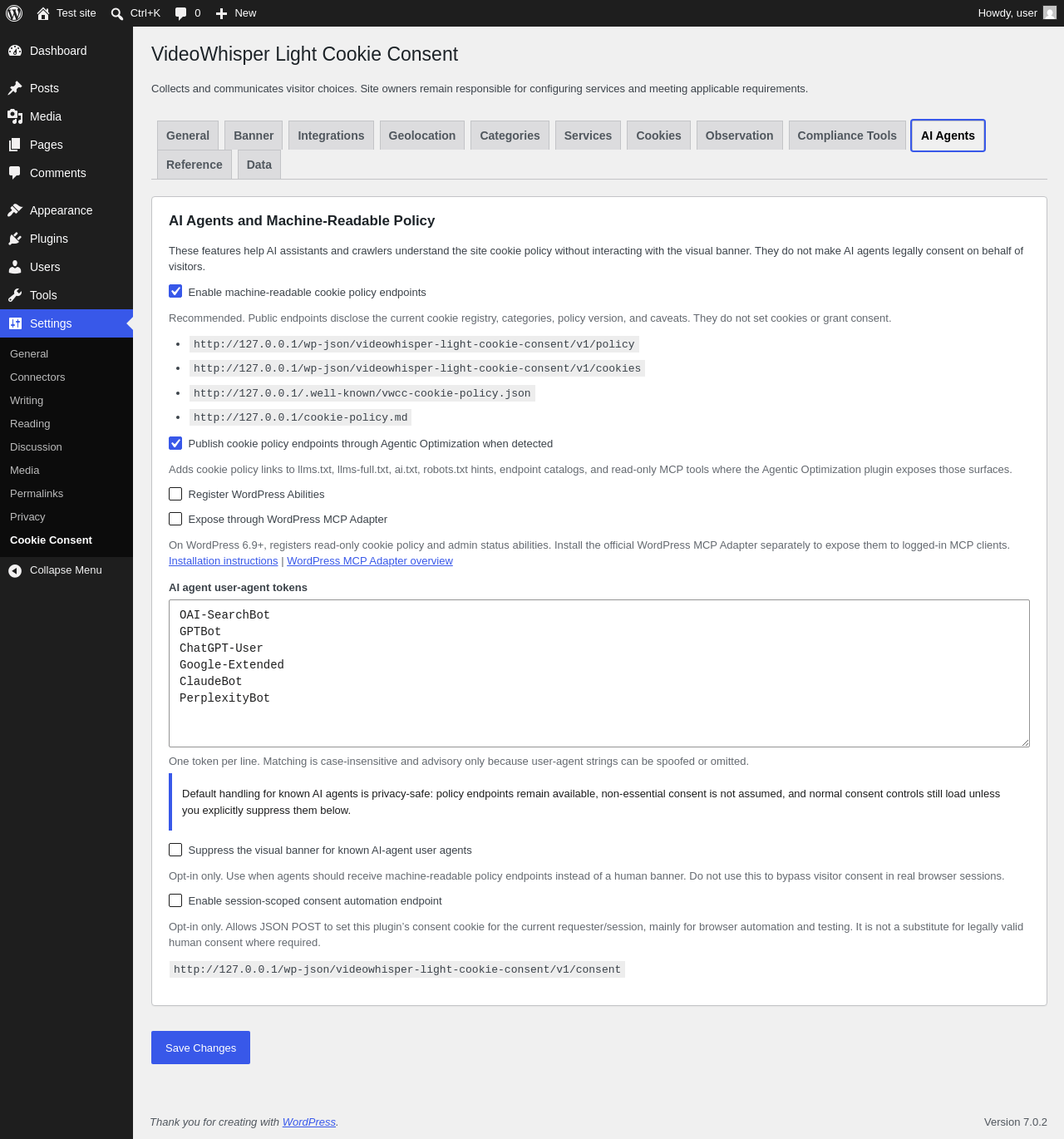Click the comments bubble icon in the admin bar
This screenshot has width=1064, height=1139.
point(181,13)
